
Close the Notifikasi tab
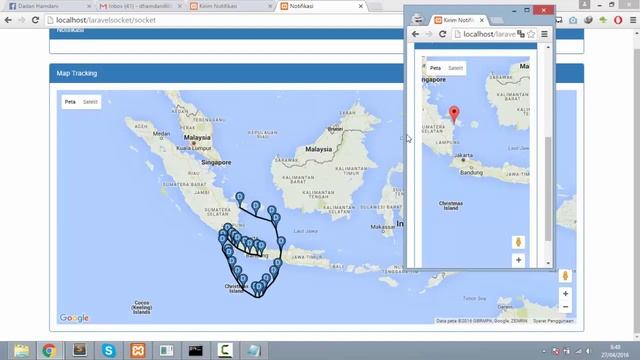pos(360,6)
